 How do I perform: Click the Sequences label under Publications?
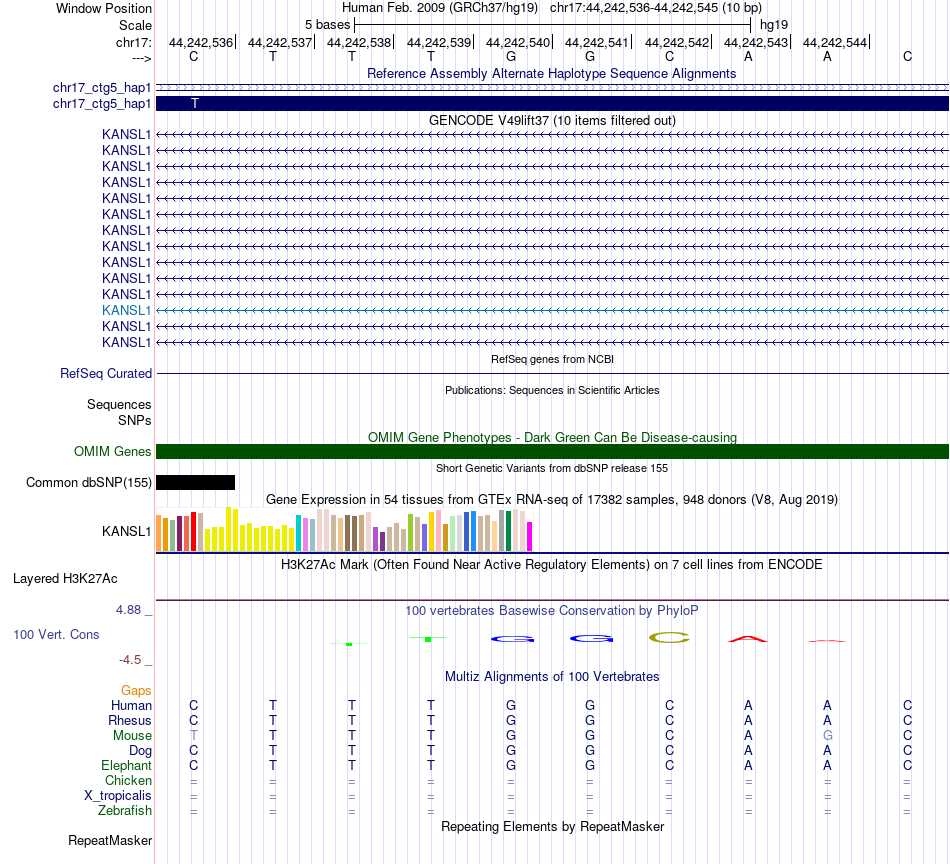pos(119,404)
